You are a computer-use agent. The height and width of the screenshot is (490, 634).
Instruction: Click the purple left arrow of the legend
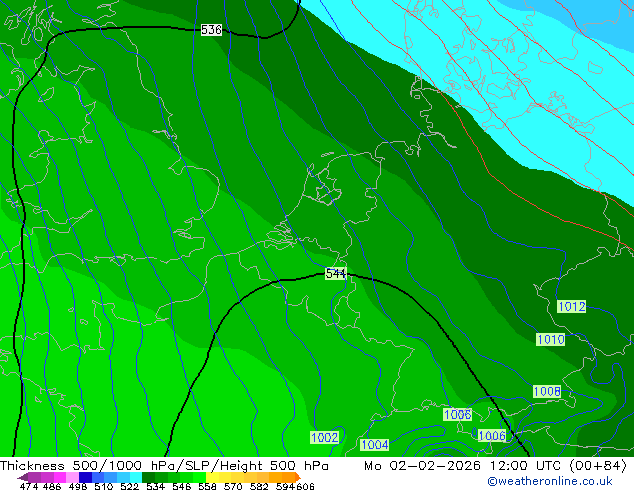pyautogui.click(x=23, y=477)
